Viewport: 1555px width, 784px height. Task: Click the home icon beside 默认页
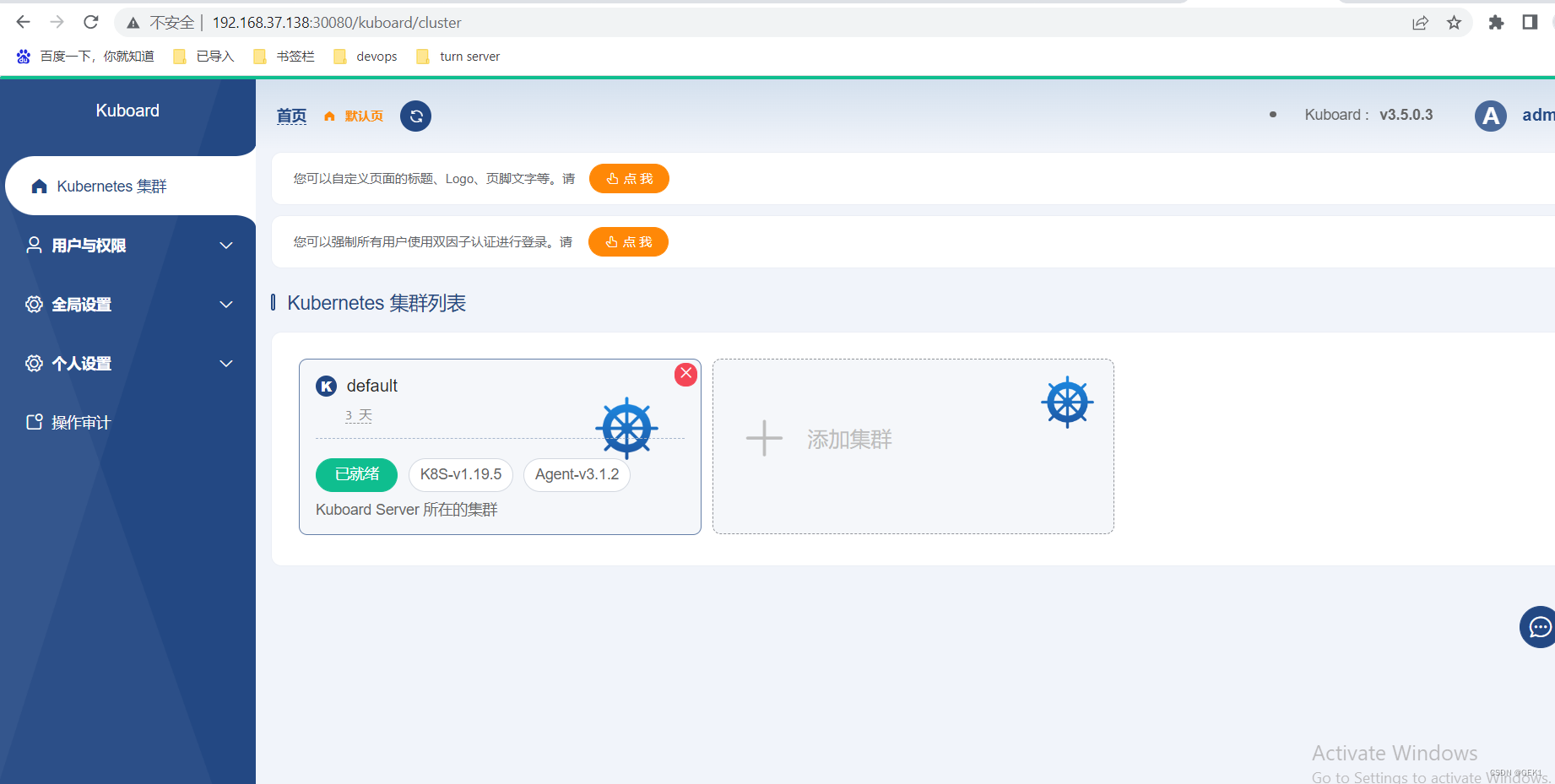click(x=329, y=116)
